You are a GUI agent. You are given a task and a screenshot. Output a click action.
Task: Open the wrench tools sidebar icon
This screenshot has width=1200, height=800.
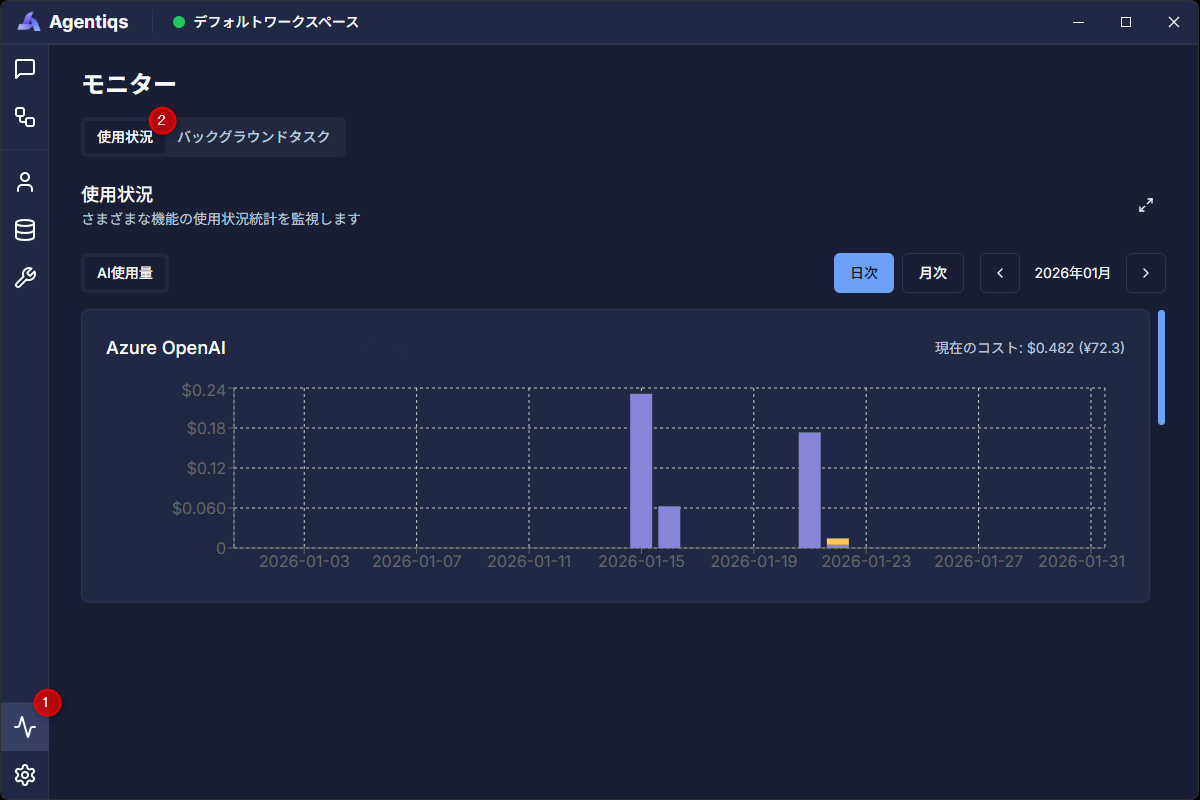(x=25, y=278)
